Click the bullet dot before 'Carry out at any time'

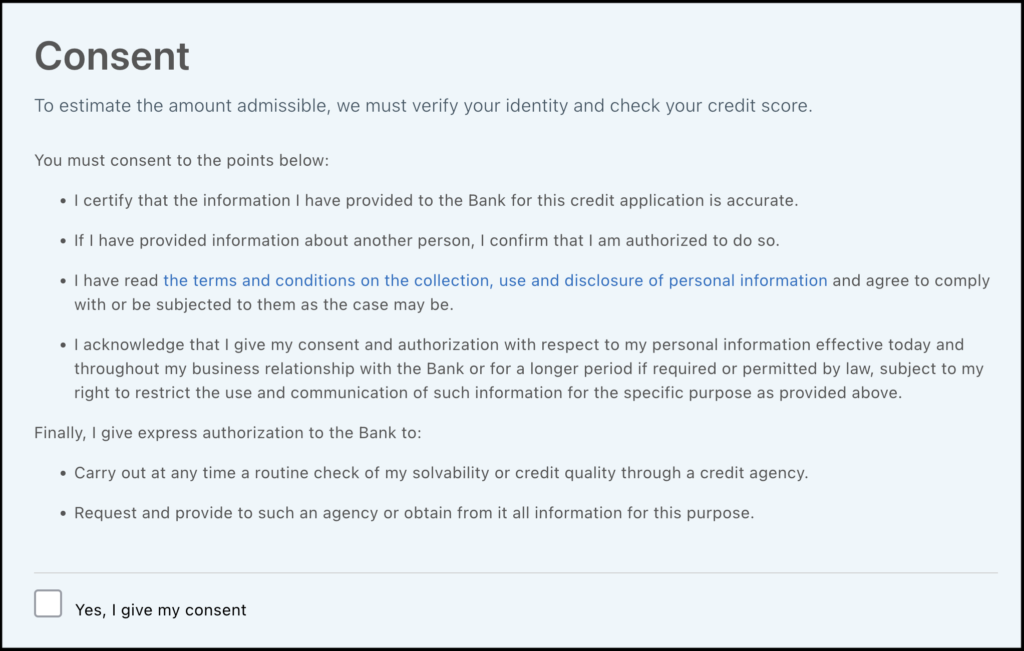tap(63, 473)
